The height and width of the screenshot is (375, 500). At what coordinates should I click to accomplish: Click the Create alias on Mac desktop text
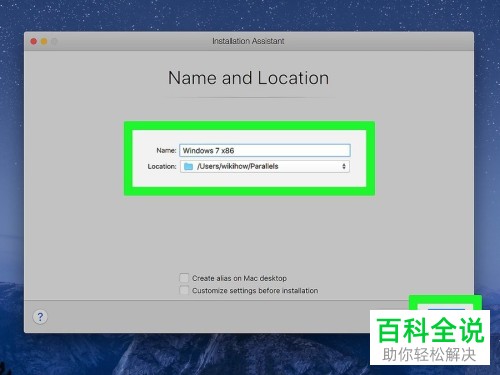point(239,278)
